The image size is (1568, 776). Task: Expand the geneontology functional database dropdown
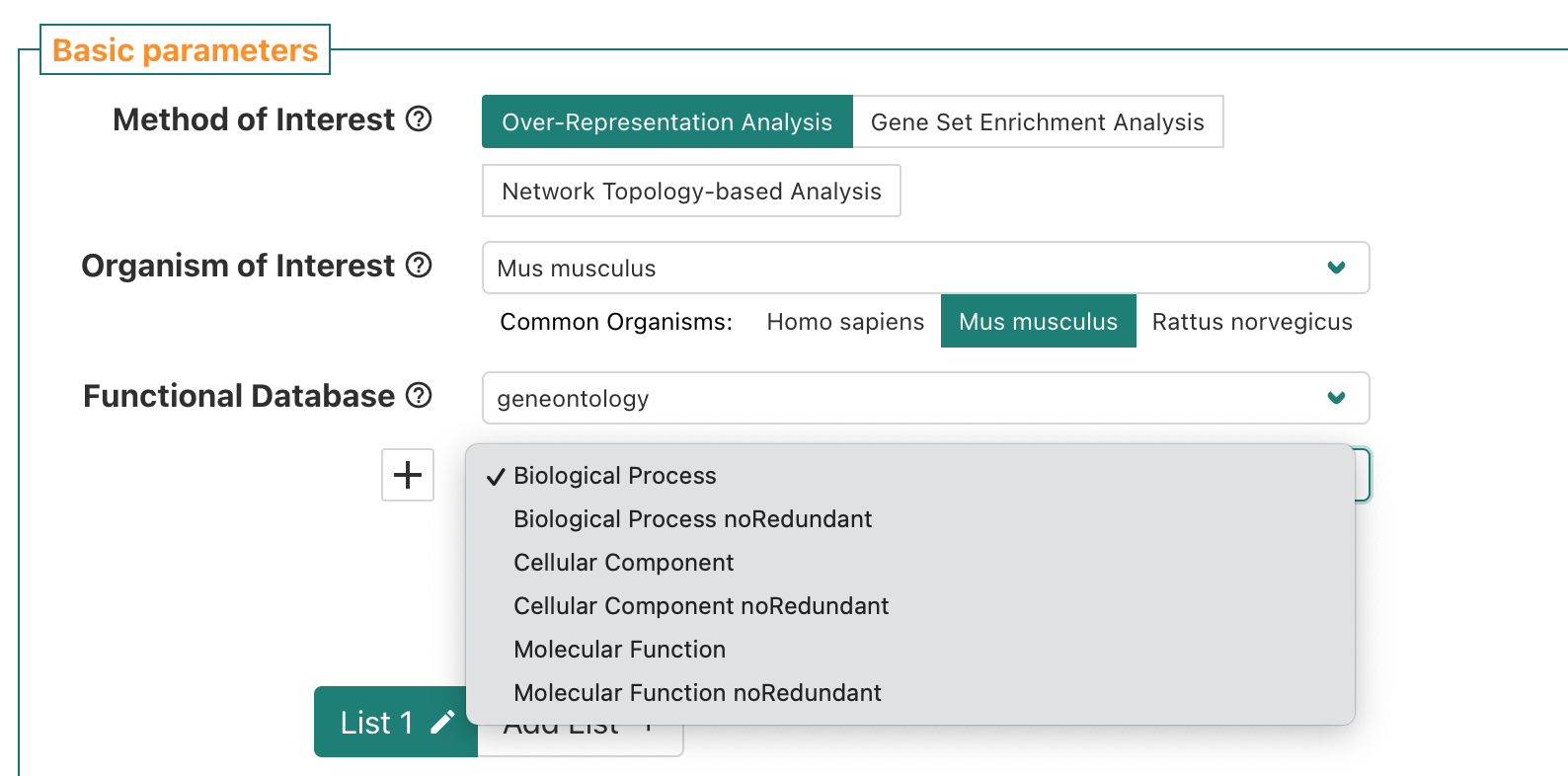click(908, 398)
